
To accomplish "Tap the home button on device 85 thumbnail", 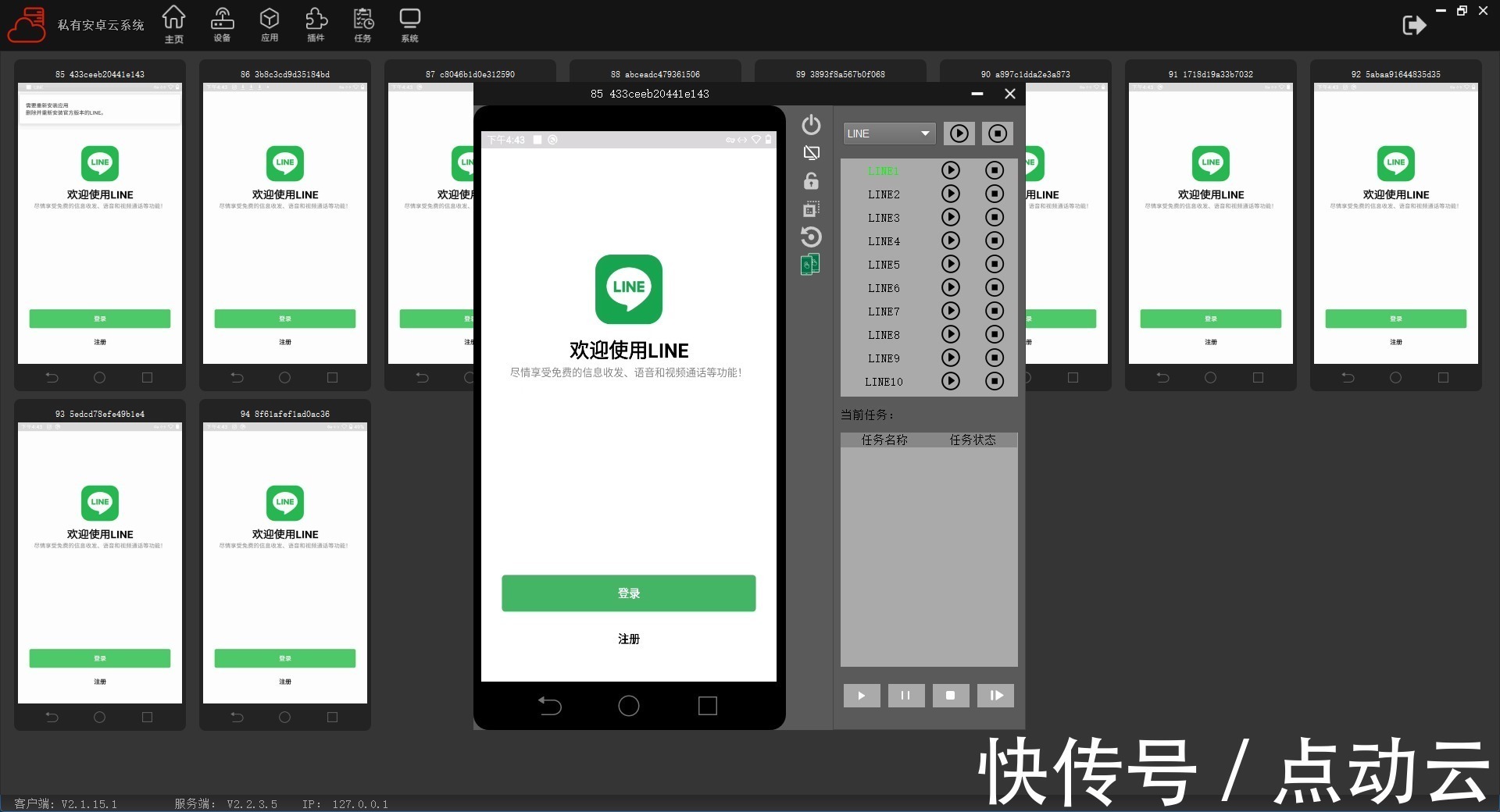I will 99,377.
